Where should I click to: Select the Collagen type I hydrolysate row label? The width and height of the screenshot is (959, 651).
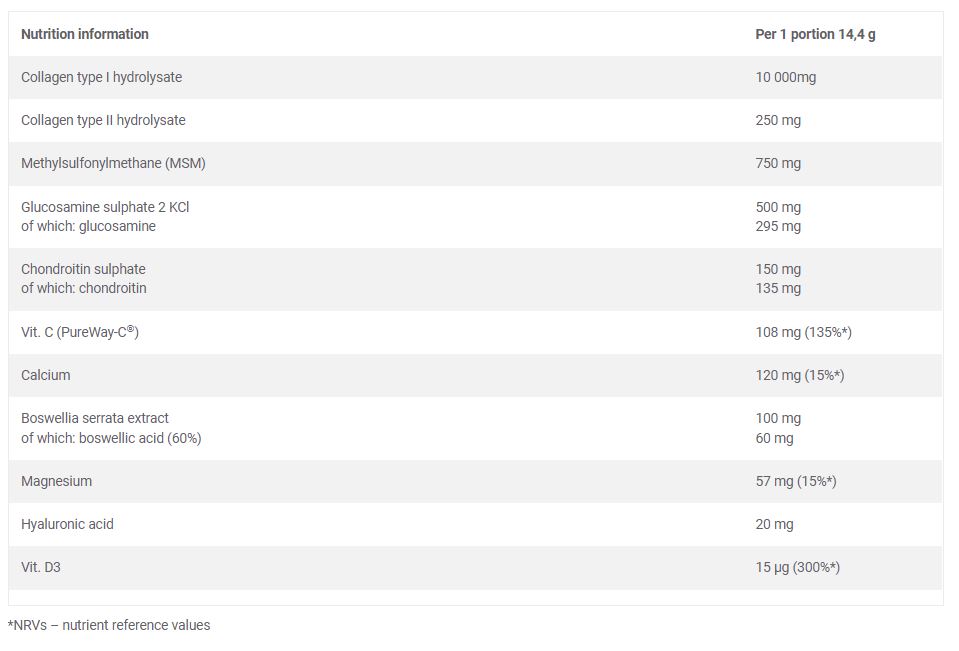[x=101, y=77]
